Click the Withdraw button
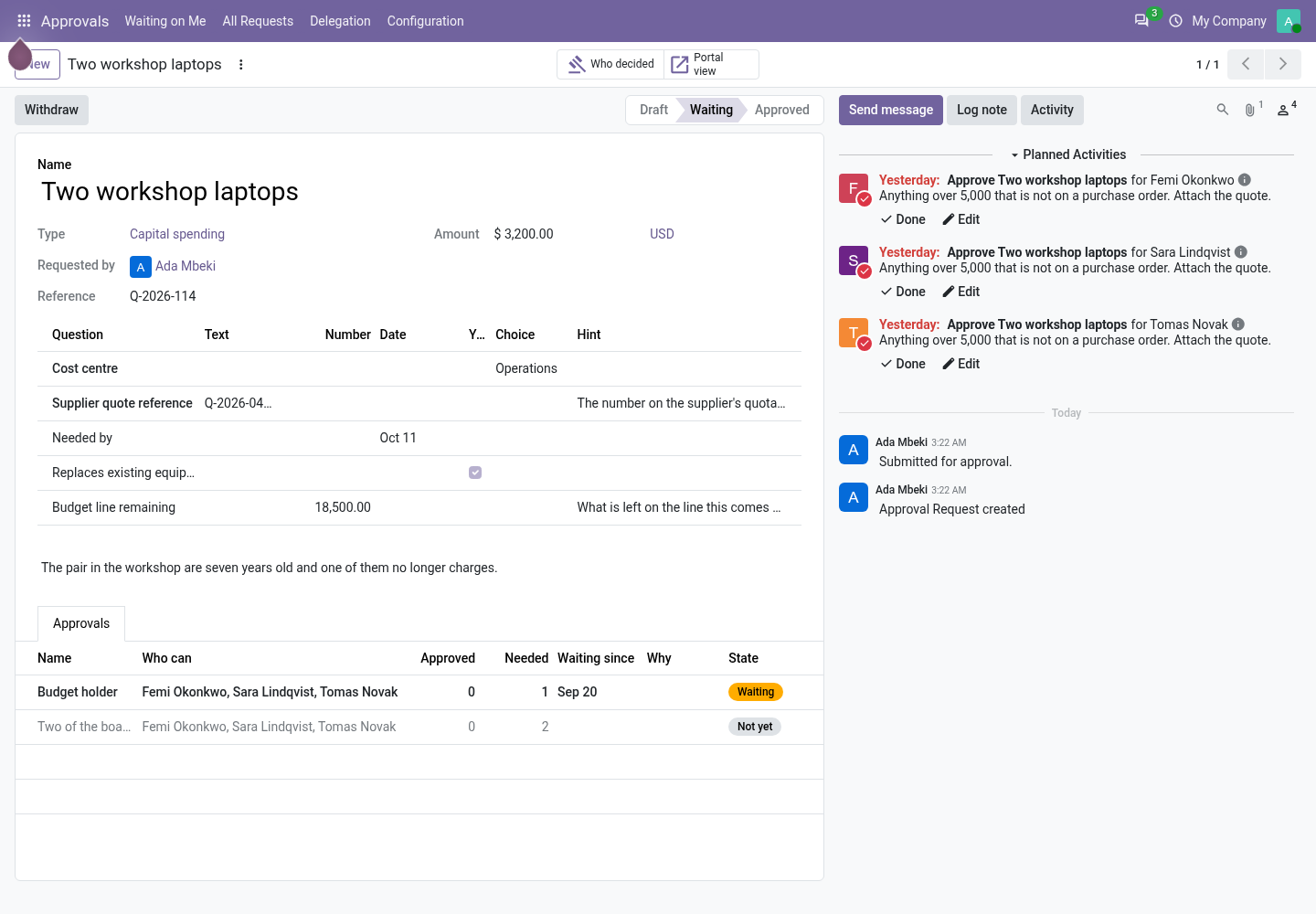 pos(51,110)
